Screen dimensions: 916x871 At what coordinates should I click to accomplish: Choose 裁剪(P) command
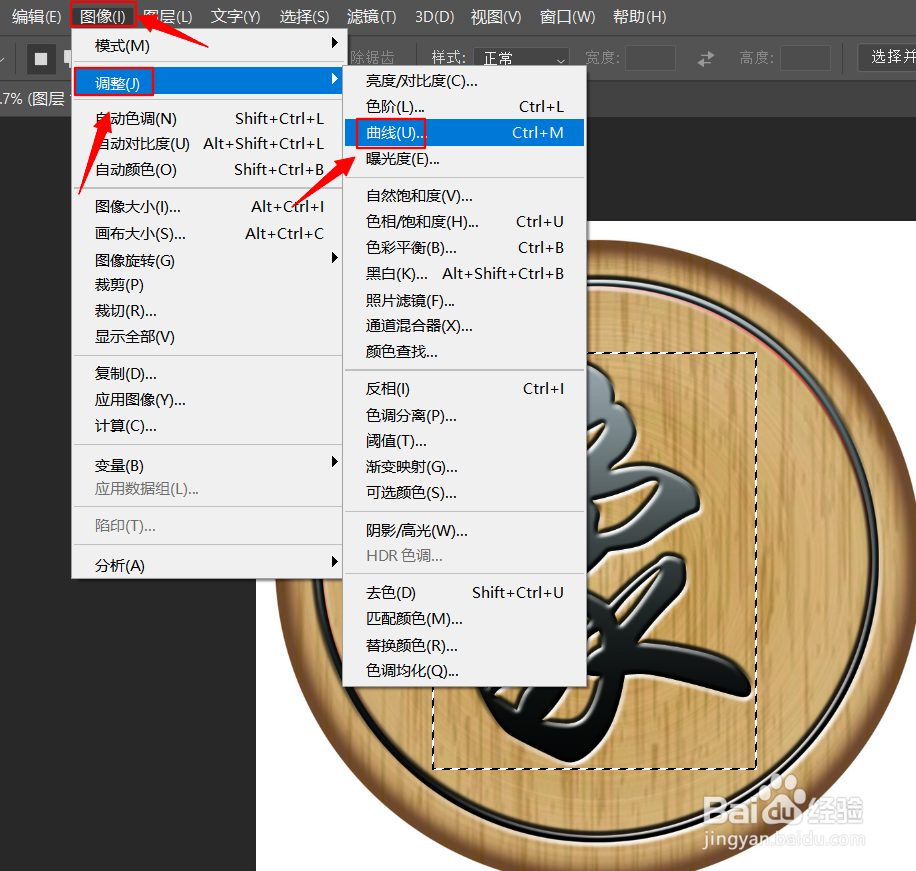[207, 285]
